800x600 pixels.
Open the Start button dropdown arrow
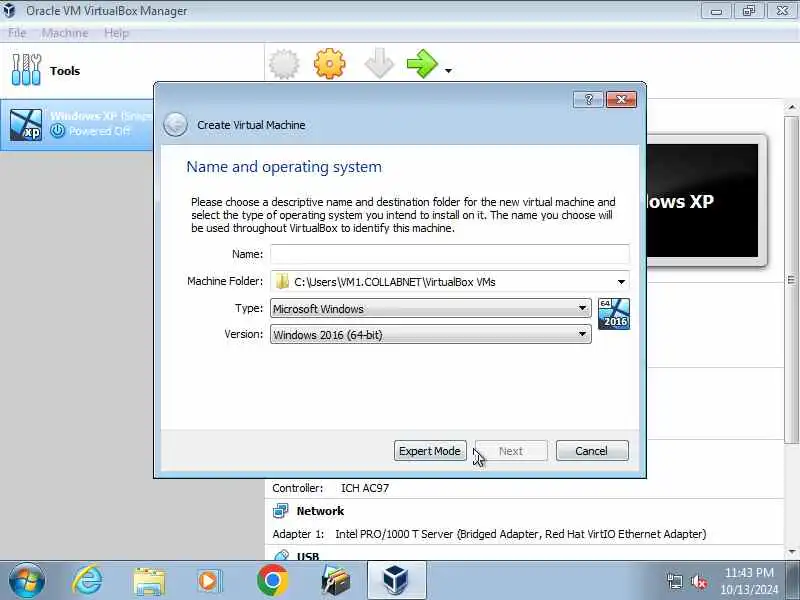click(x=448, y=70)
